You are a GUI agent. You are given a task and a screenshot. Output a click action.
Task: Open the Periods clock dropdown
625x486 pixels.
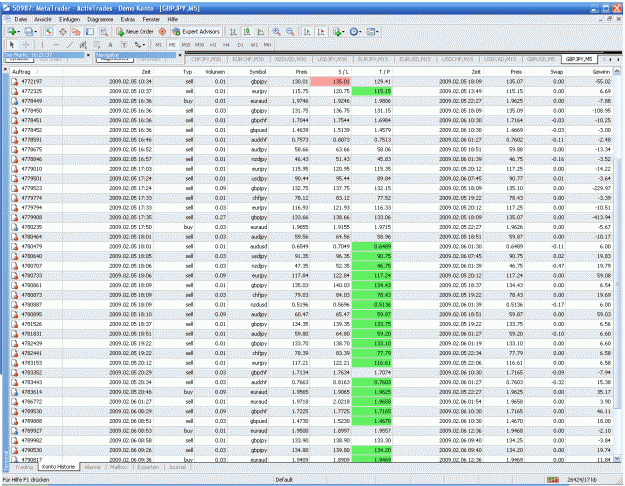point(355,31)
